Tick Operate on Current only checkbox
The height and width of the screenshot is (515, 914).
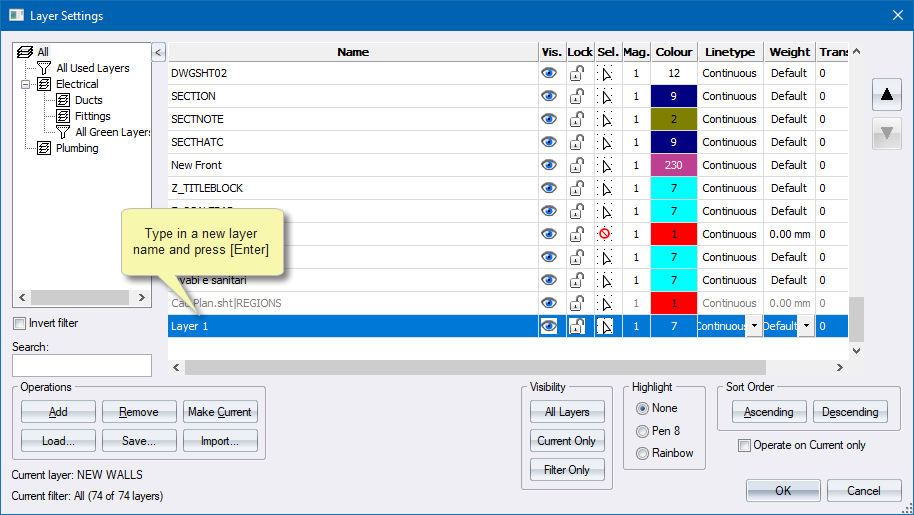point(744,445)
